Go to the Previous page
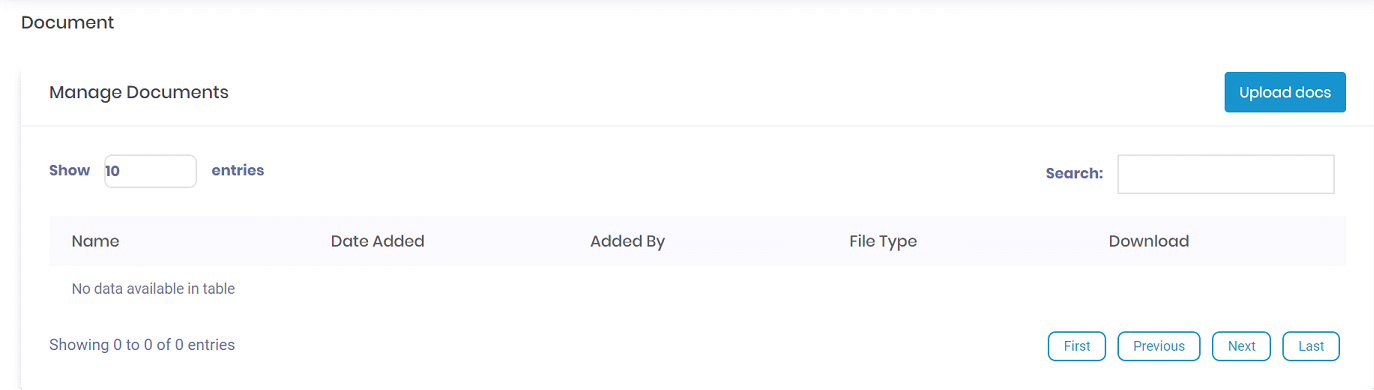 click(x=1159, y=346)
